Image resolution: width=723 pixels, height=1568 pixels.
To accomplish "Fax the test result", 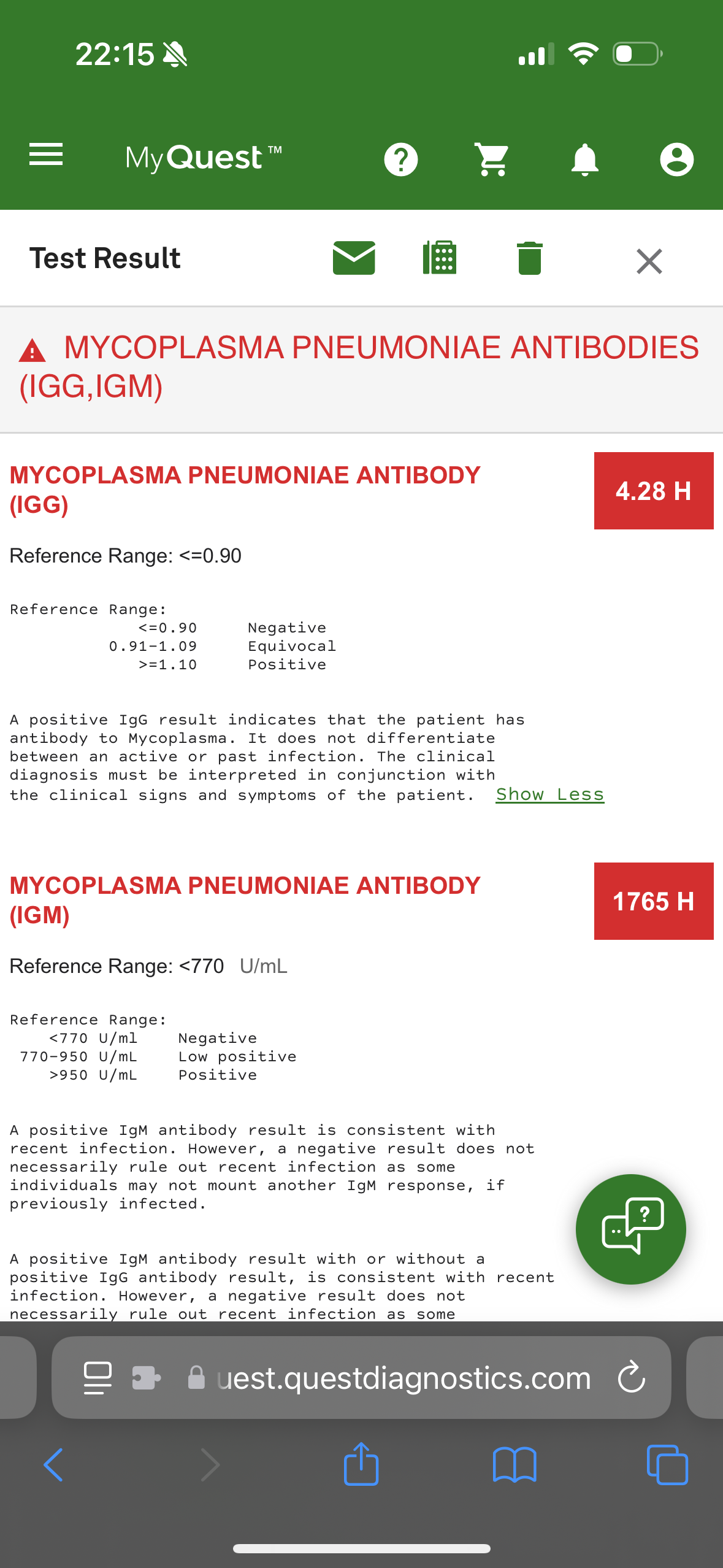I will [440, 258].
